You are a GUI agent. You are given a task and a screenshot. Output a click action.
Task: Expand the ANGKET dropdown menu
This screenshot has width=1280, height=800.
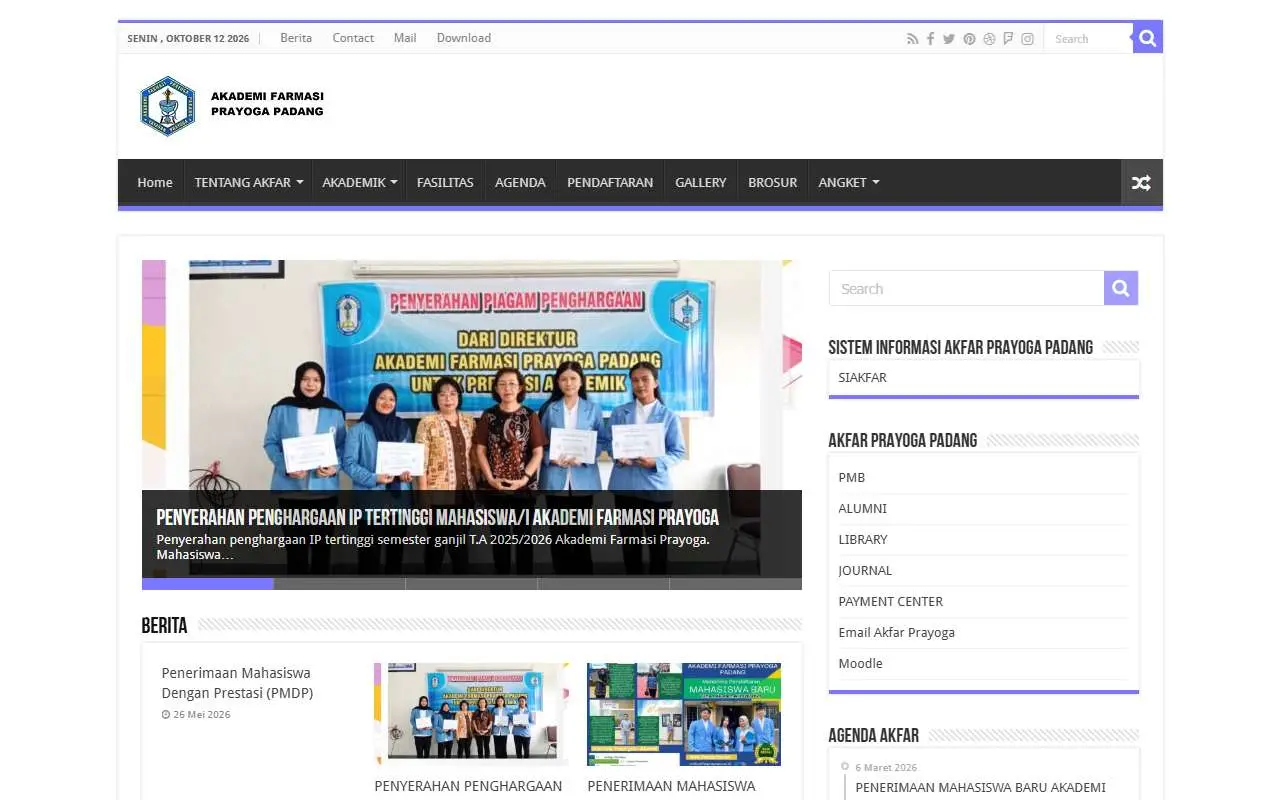(x=848, y=183)
